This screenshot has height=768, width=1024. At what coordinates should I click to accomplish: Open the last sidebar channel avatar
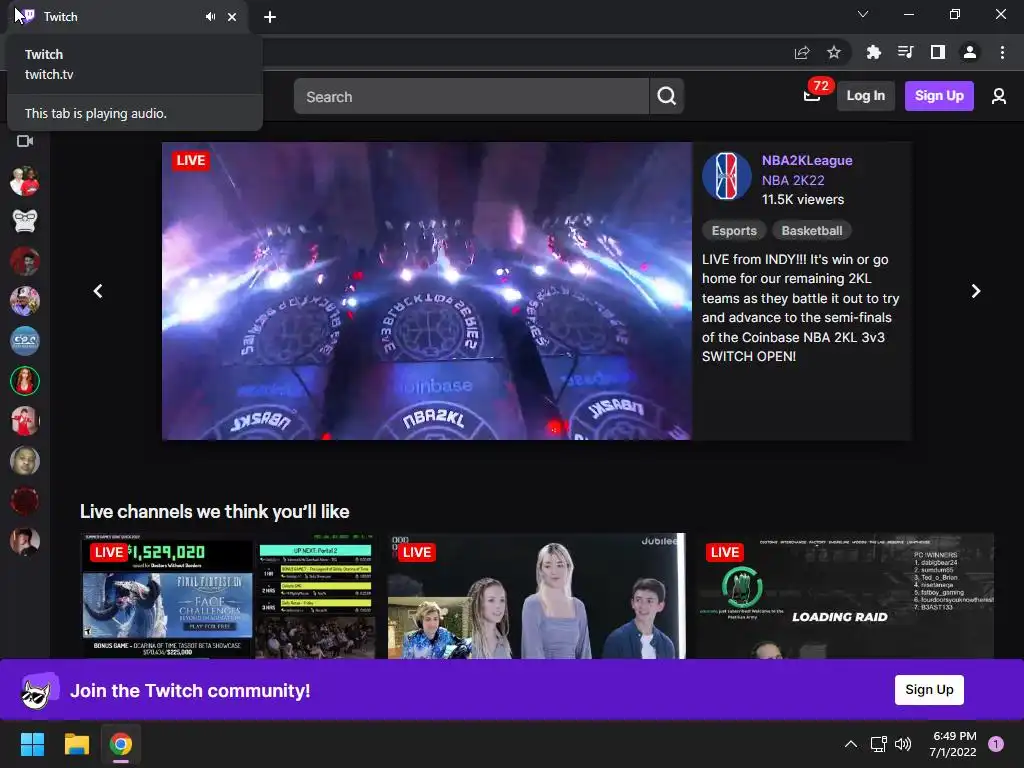tap(25, 541)
